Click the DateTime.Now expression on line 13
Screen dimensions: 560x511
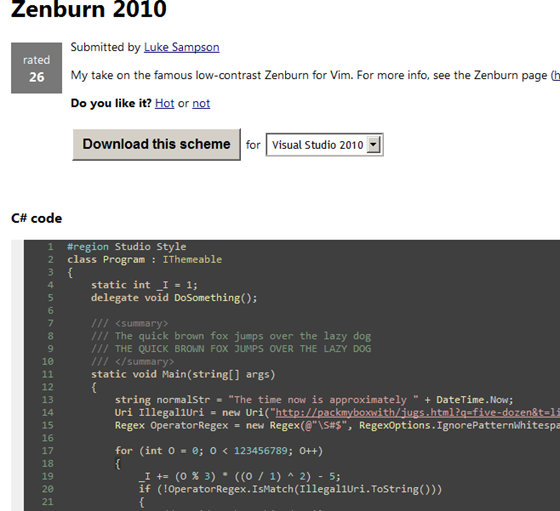coord(474,400)
